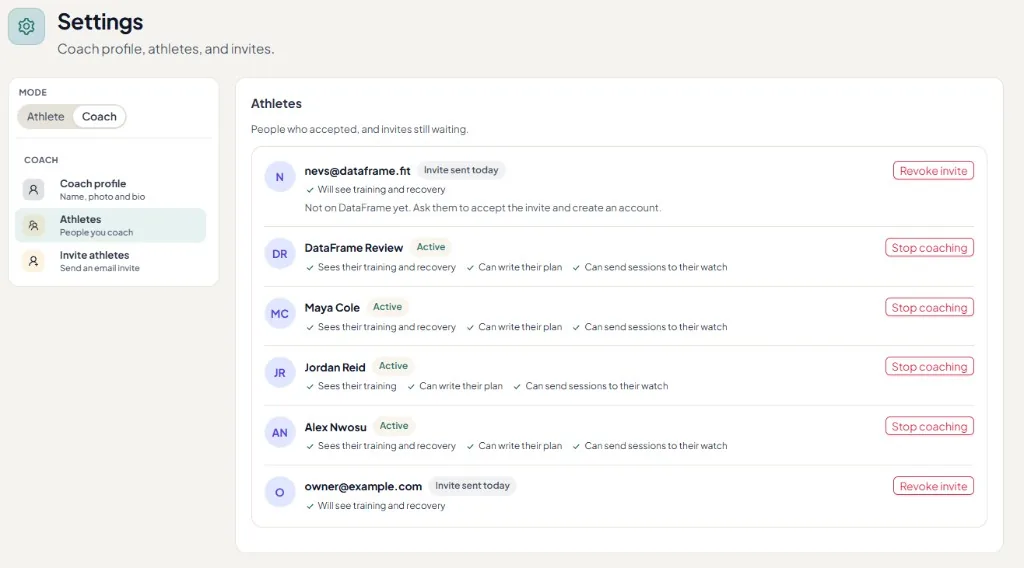Click the O avatar for owner@example.com
Image resolution: width=1024 pixels, height=568 pixels.
coord(280,492)
